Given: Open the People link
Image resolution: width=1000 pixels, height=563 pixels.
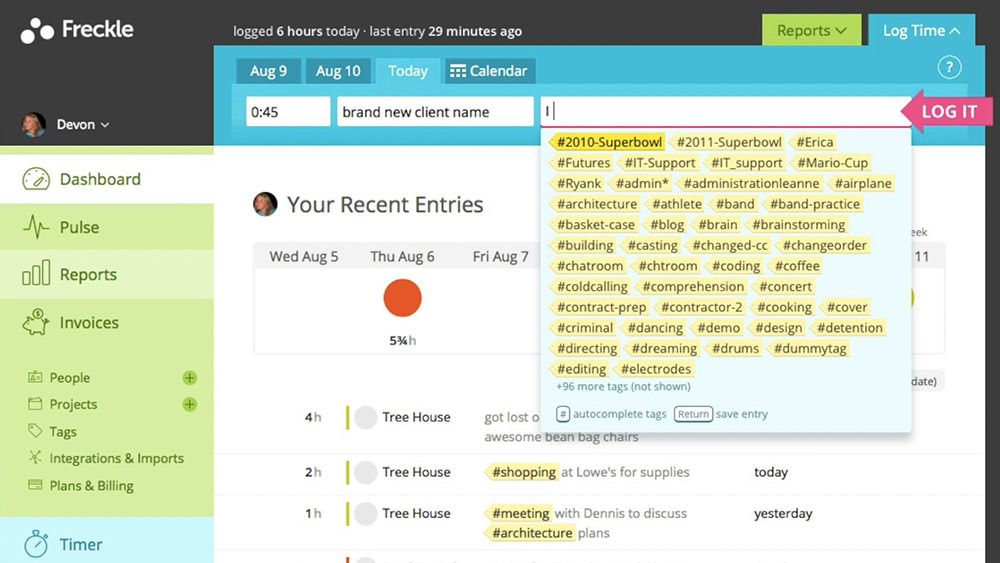Looking at the screenshot, I should [70, 377].
